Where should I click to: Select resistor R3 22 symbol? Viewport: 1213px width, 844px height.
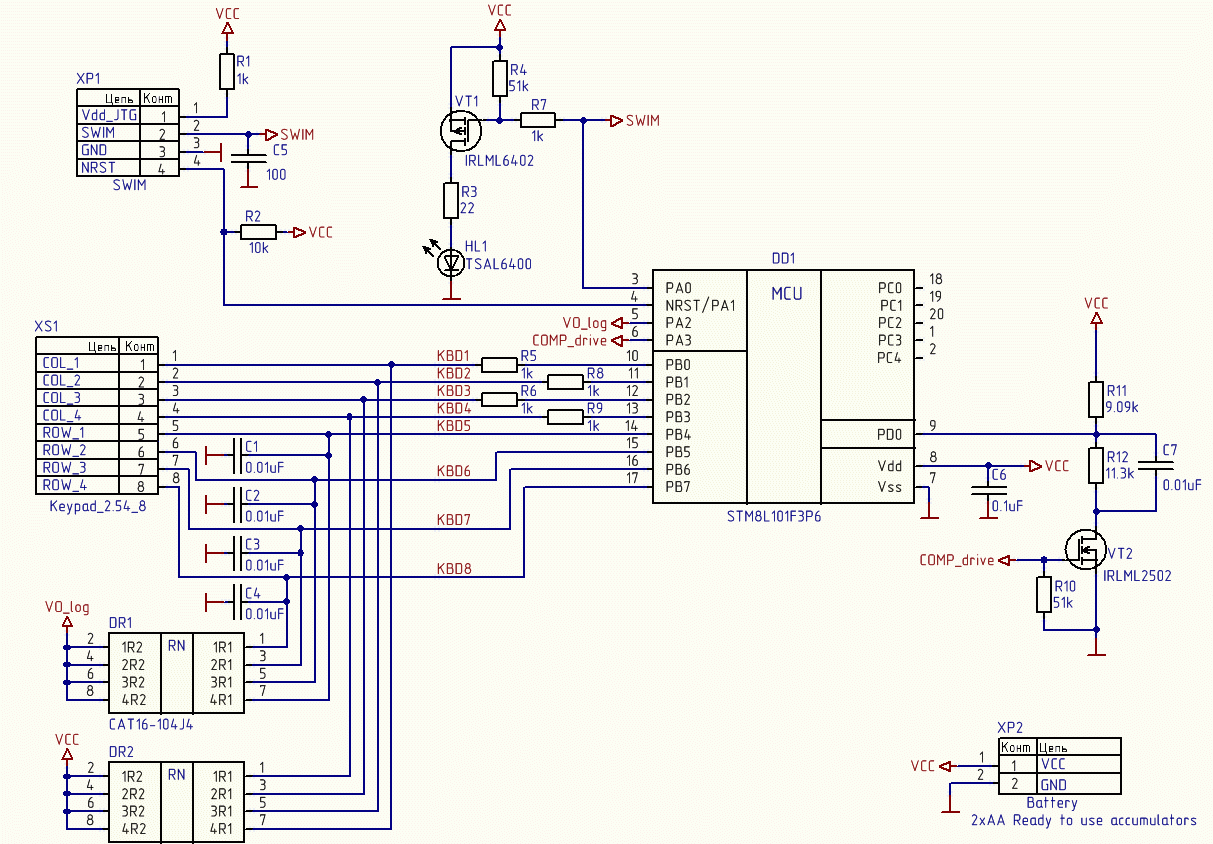pos(451,200)
